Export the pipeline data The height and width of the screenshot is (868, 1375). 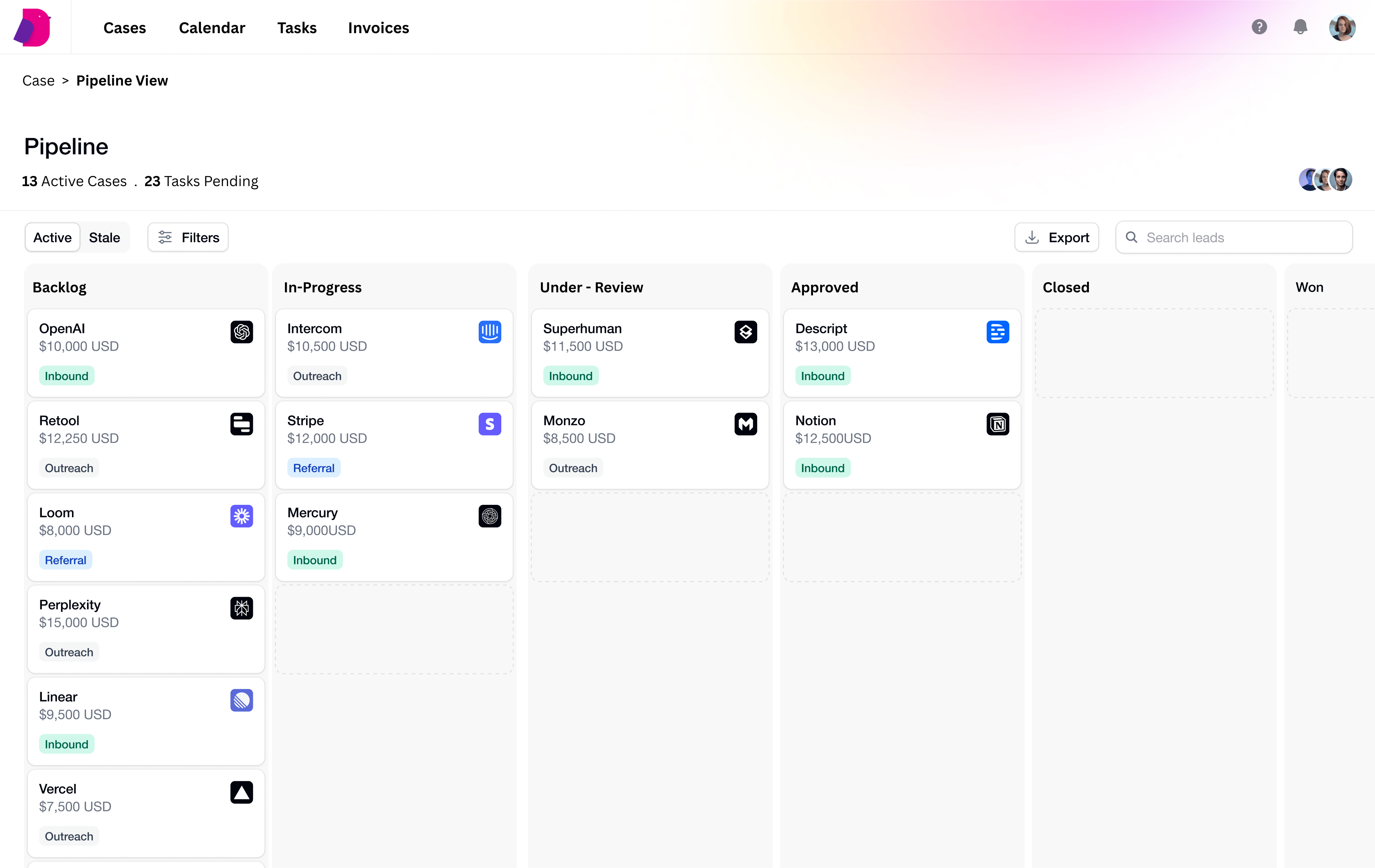pyautogui.click(x=1057, y=237)
